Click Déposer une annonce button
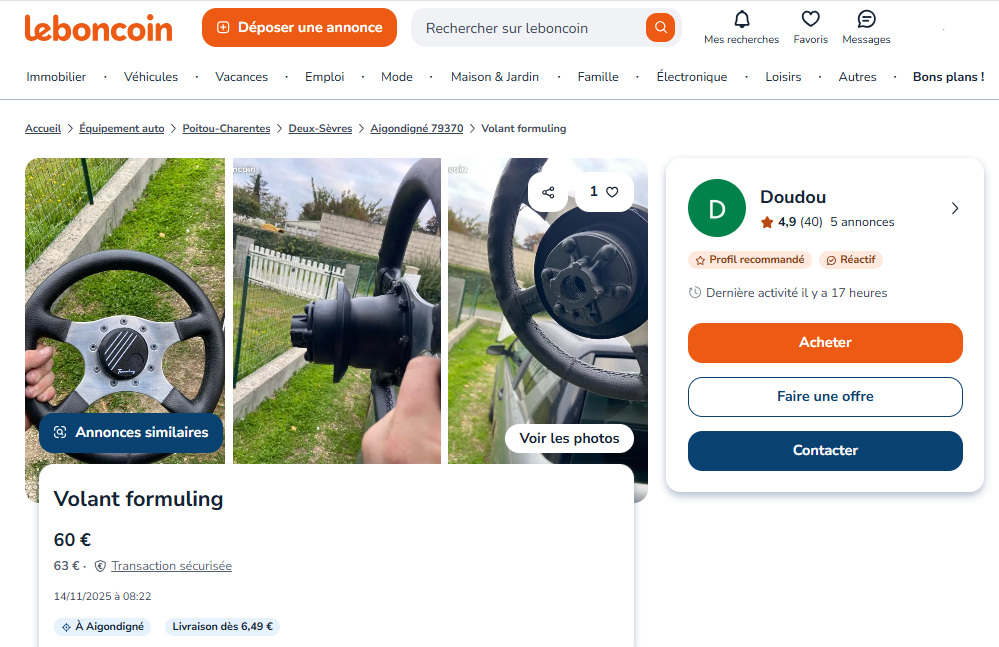Screen dimensions: 999x647 [299, 28]
